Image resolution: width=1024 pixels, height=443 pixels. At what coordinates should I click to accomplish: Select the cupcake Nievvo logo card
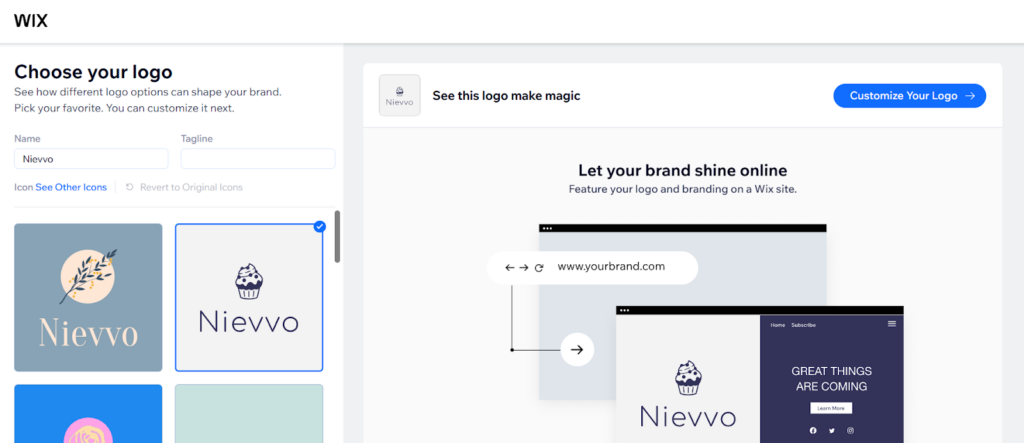point(249,297)
